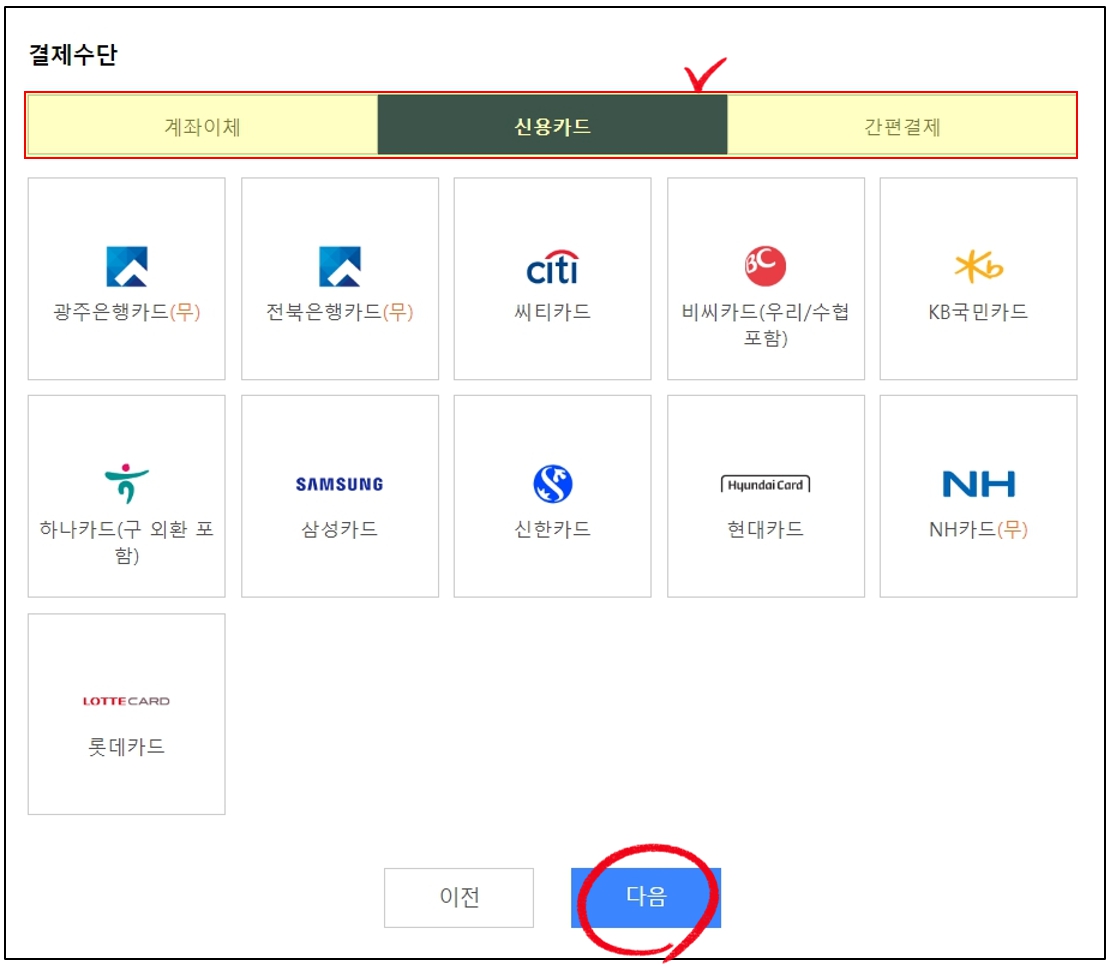Image resolution: width=1110 pixels, height=968 pixels.
Task: Select the SAMSUNG card logo
Action: (340, 484)
